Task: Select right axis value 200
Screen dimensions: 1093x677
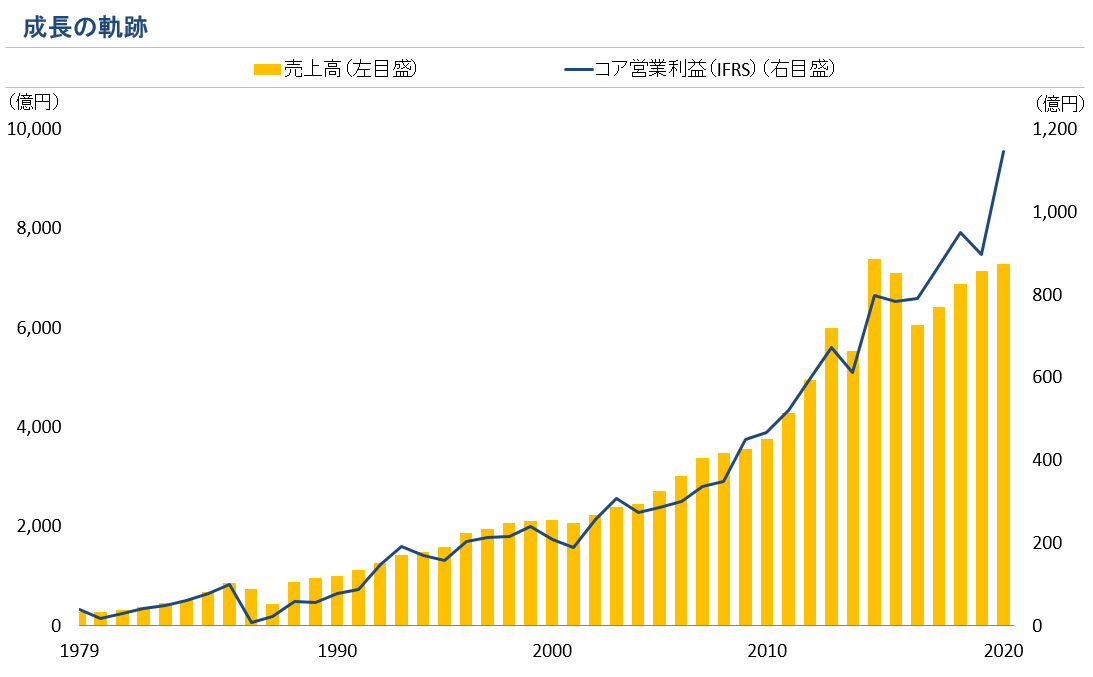Action: (1047, 543)
